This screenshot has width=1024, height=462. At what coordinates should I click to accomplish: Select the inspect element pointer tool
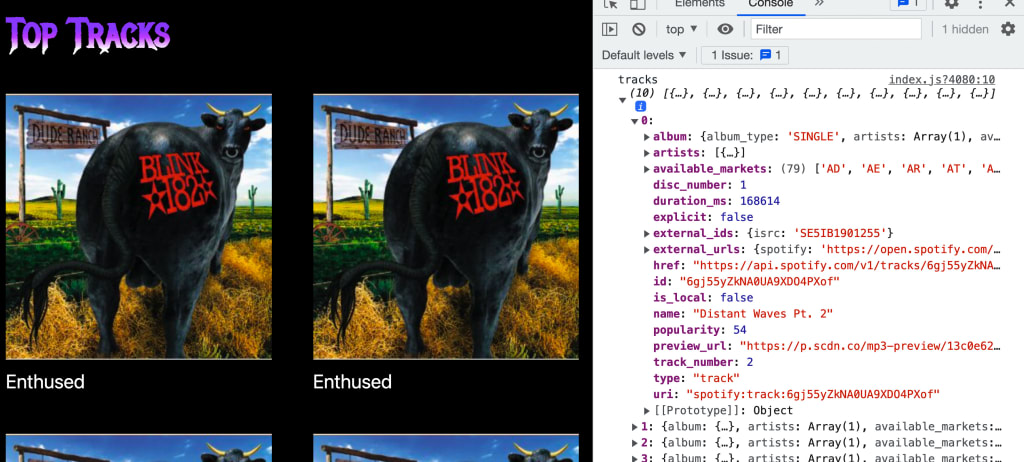[x=611, y=4]
